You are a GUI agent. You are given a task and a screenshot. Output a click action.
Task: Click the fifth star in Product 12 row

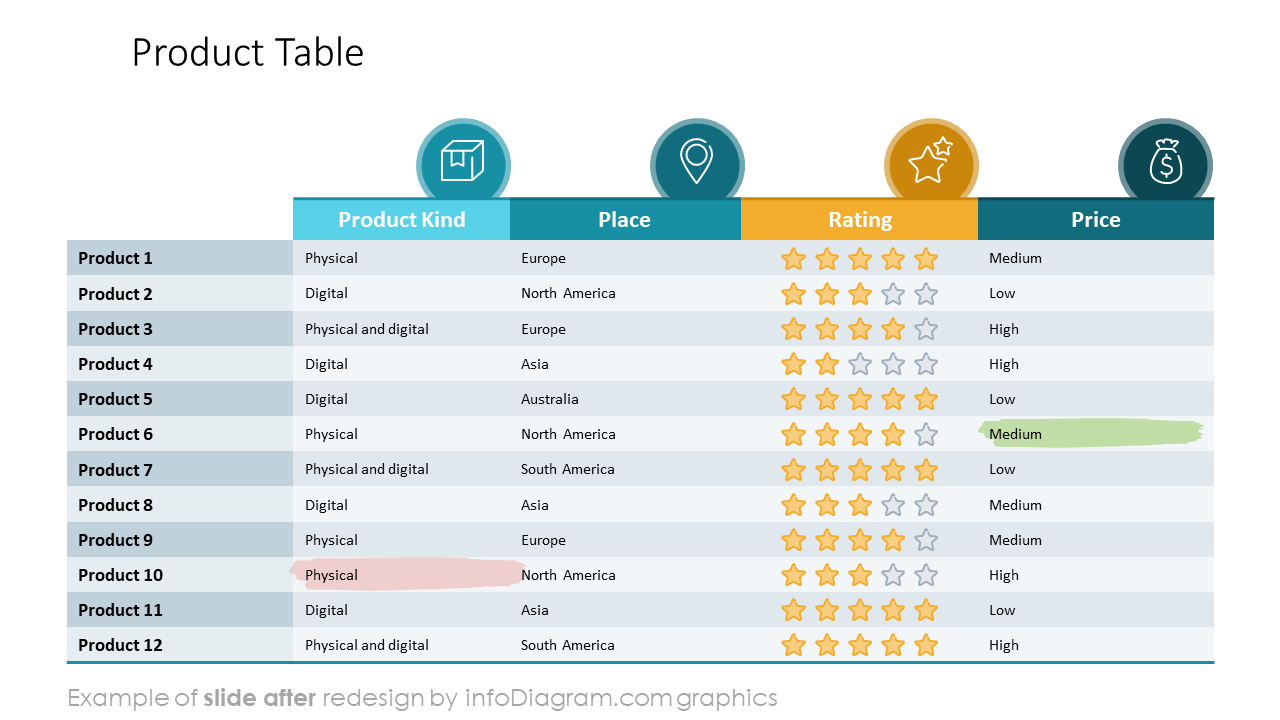click(926, 645)
